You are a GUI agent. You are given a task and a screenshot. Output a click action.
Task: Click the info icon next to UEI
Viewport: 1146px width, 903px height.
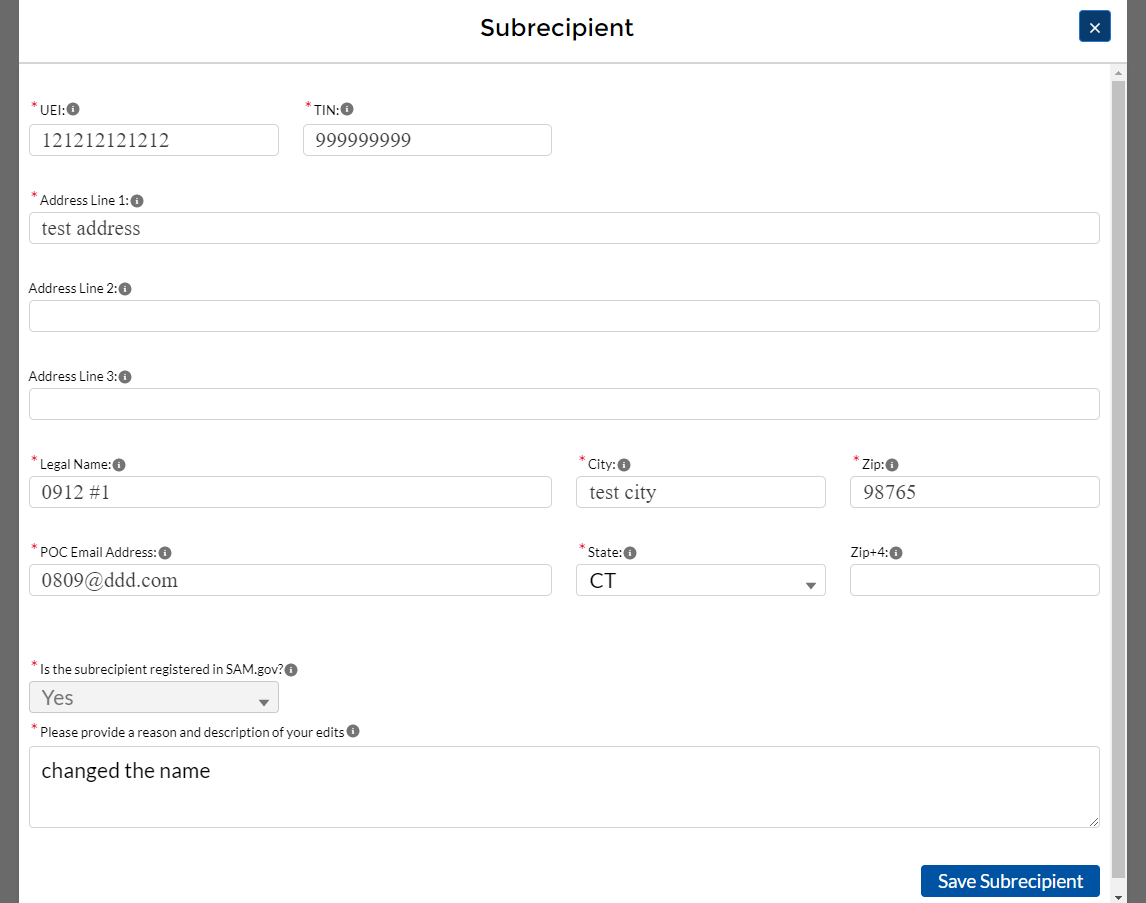(73, 109)
